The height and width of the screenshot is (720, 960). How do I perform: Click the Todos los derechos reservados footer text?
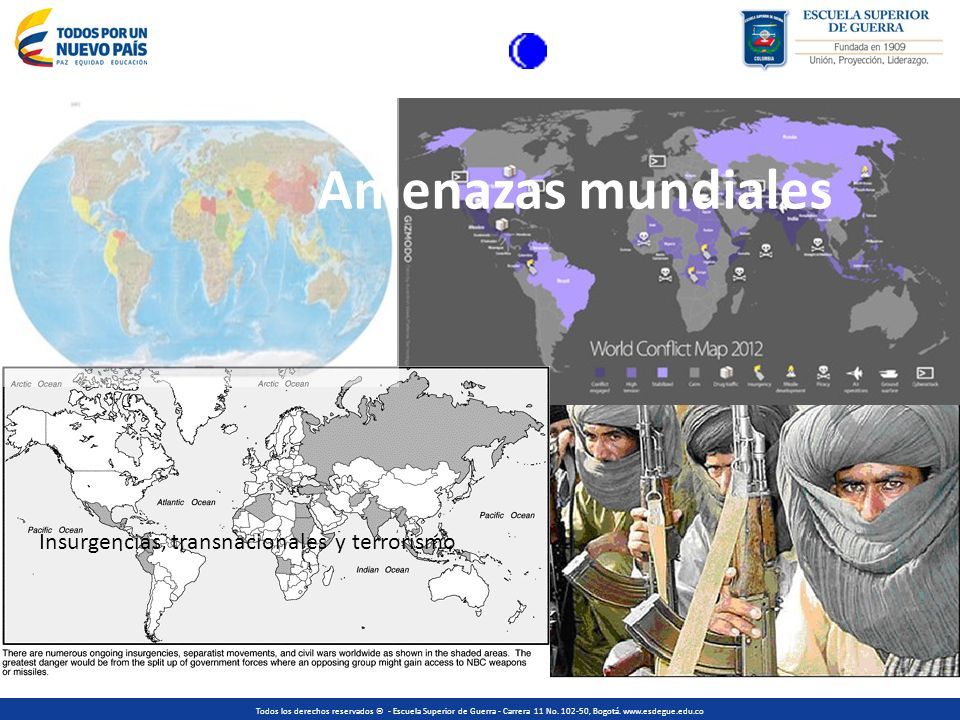pos(320,711)
